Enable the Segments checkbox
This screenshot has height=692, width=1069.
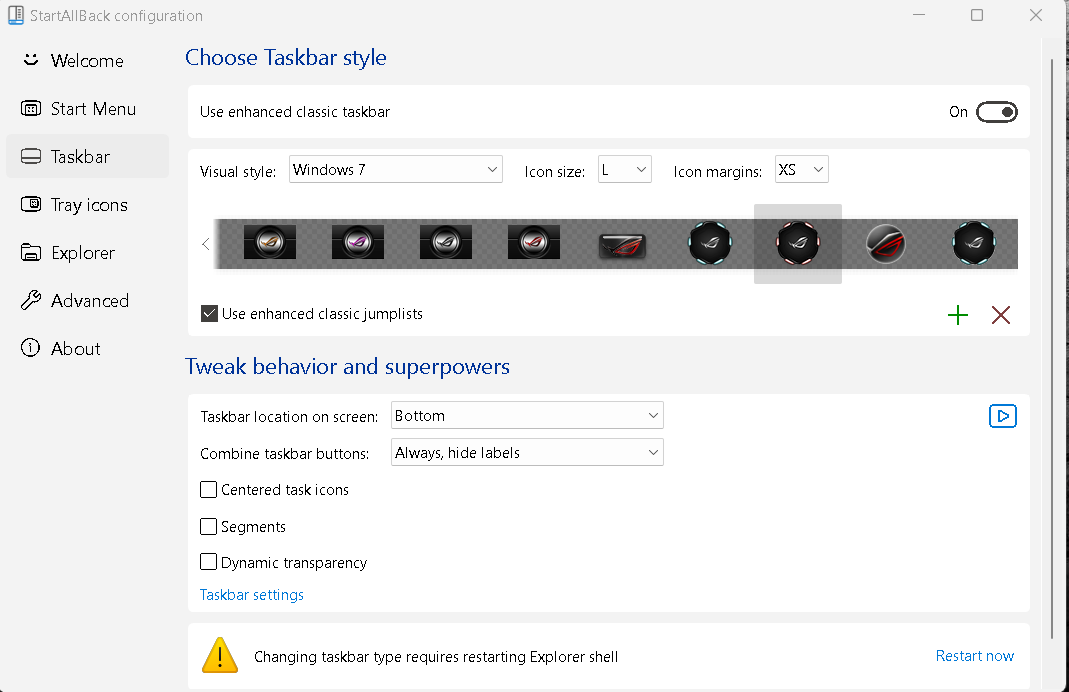[x=209, y=526]
